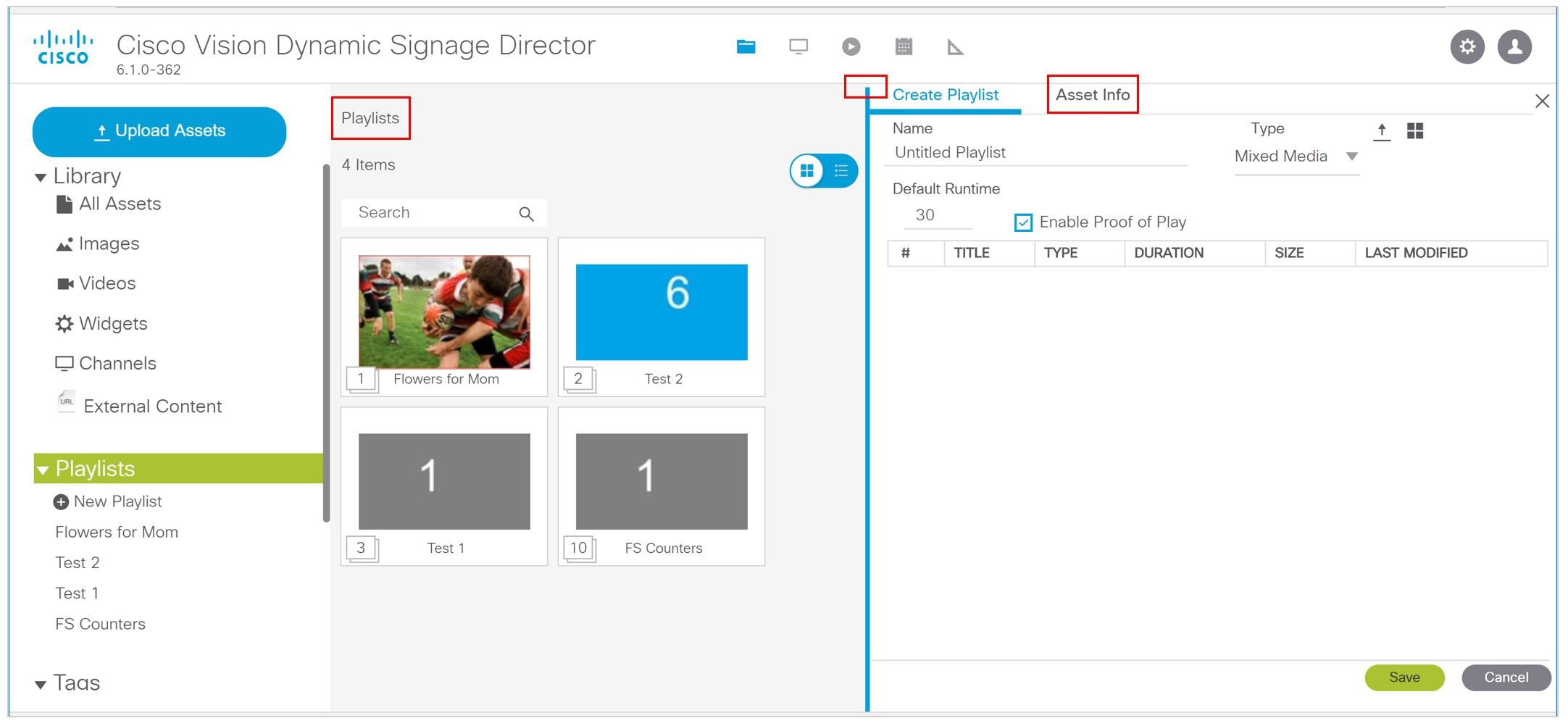Image resolution: width=1568 pixels, height=726 pixels.
Task: Select Videos in the Library
Action: pyautogui.click(x=96, y=283)
